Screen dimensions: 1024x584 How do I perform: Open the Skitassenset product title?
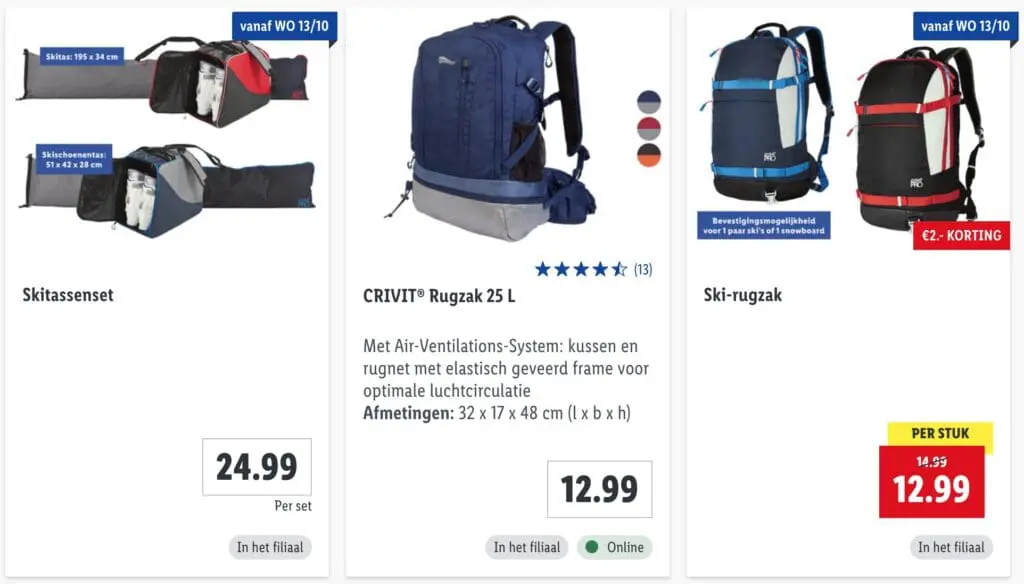pyautogui.click(x=68, y=295)
